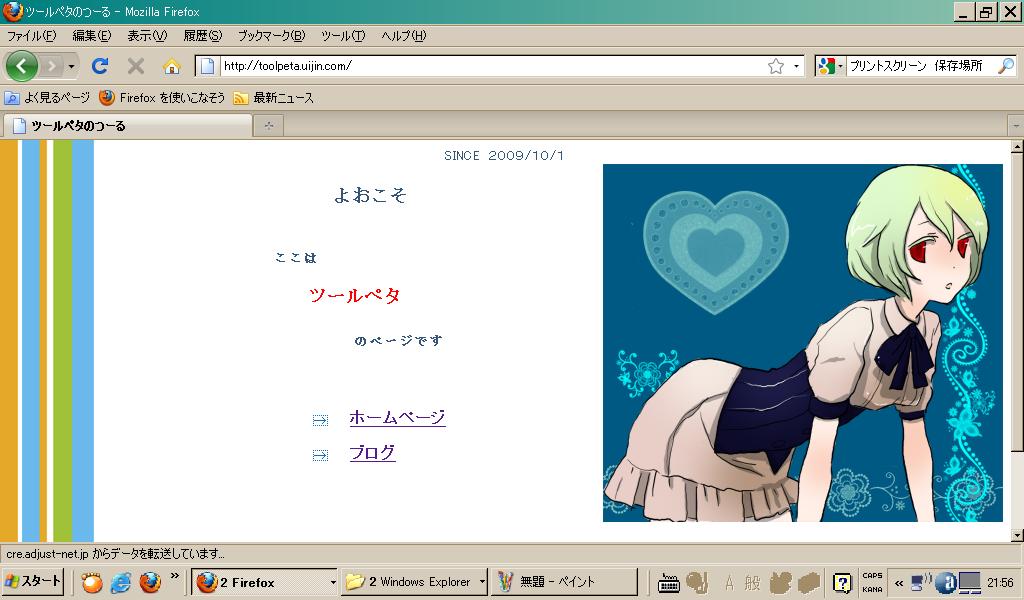
Task: Open the よく見るページ bookmark folder
Action: tap(47, 98)
